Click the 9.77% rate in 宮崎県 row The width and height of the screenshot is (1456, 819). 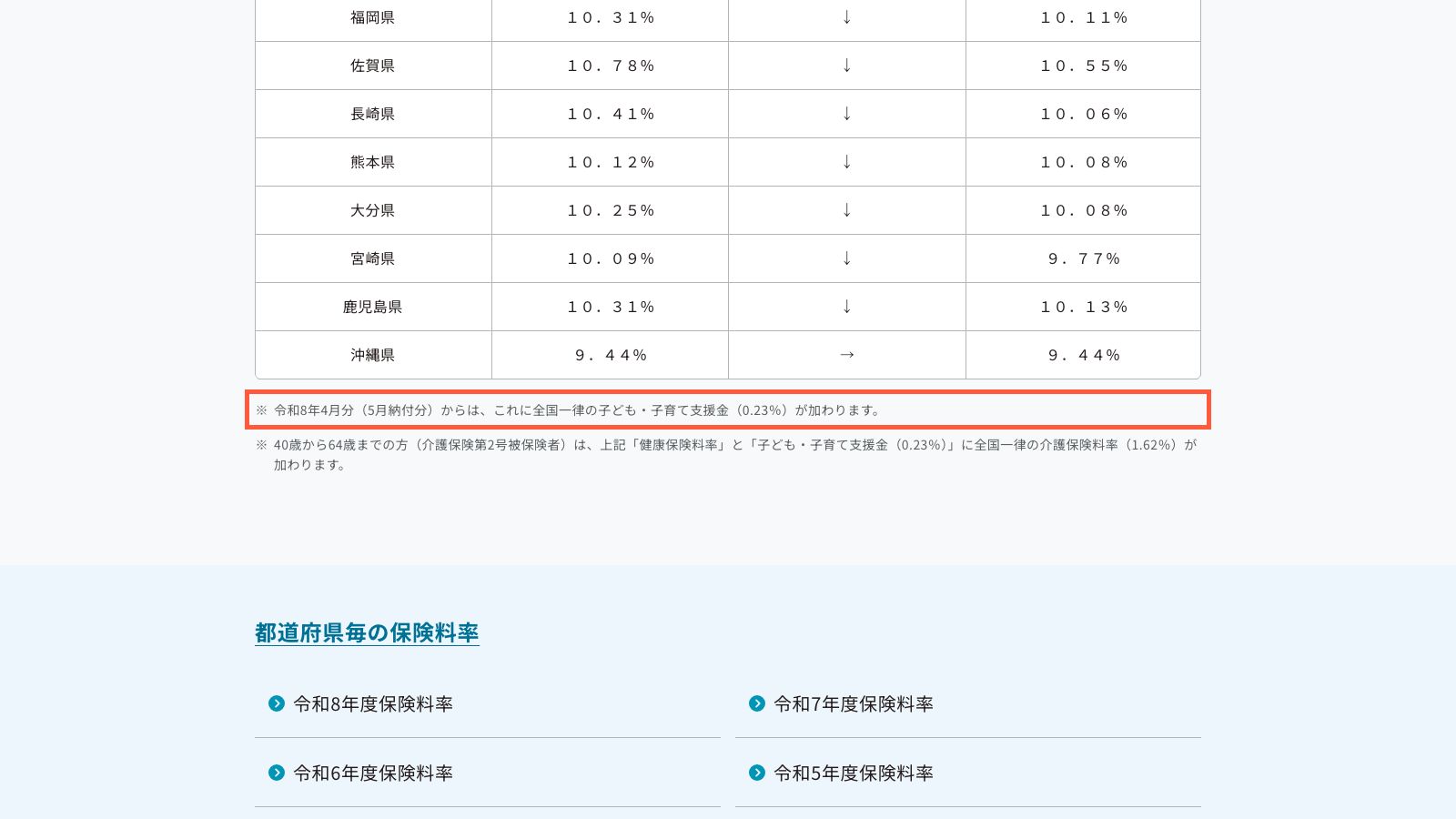pyautogui.click(x=1084, y=258)
